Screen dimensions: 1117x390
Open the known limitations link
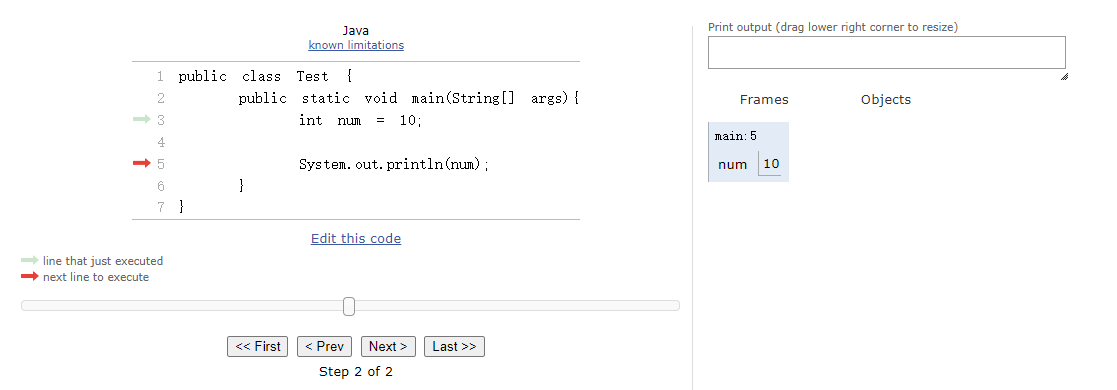[x=356, y=45]
